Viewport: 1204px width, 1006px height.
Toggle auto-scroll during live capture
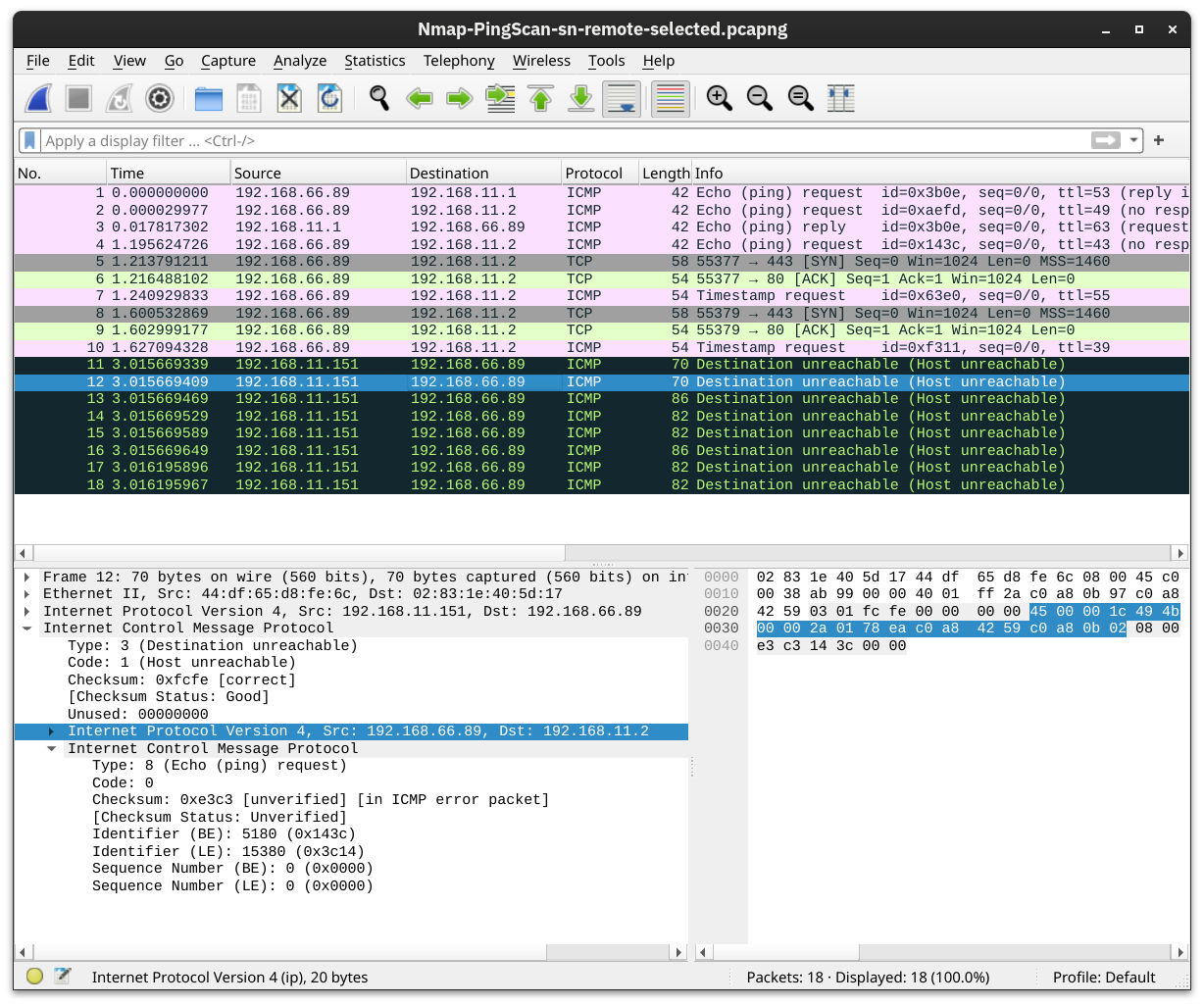[x=621, y=98]
